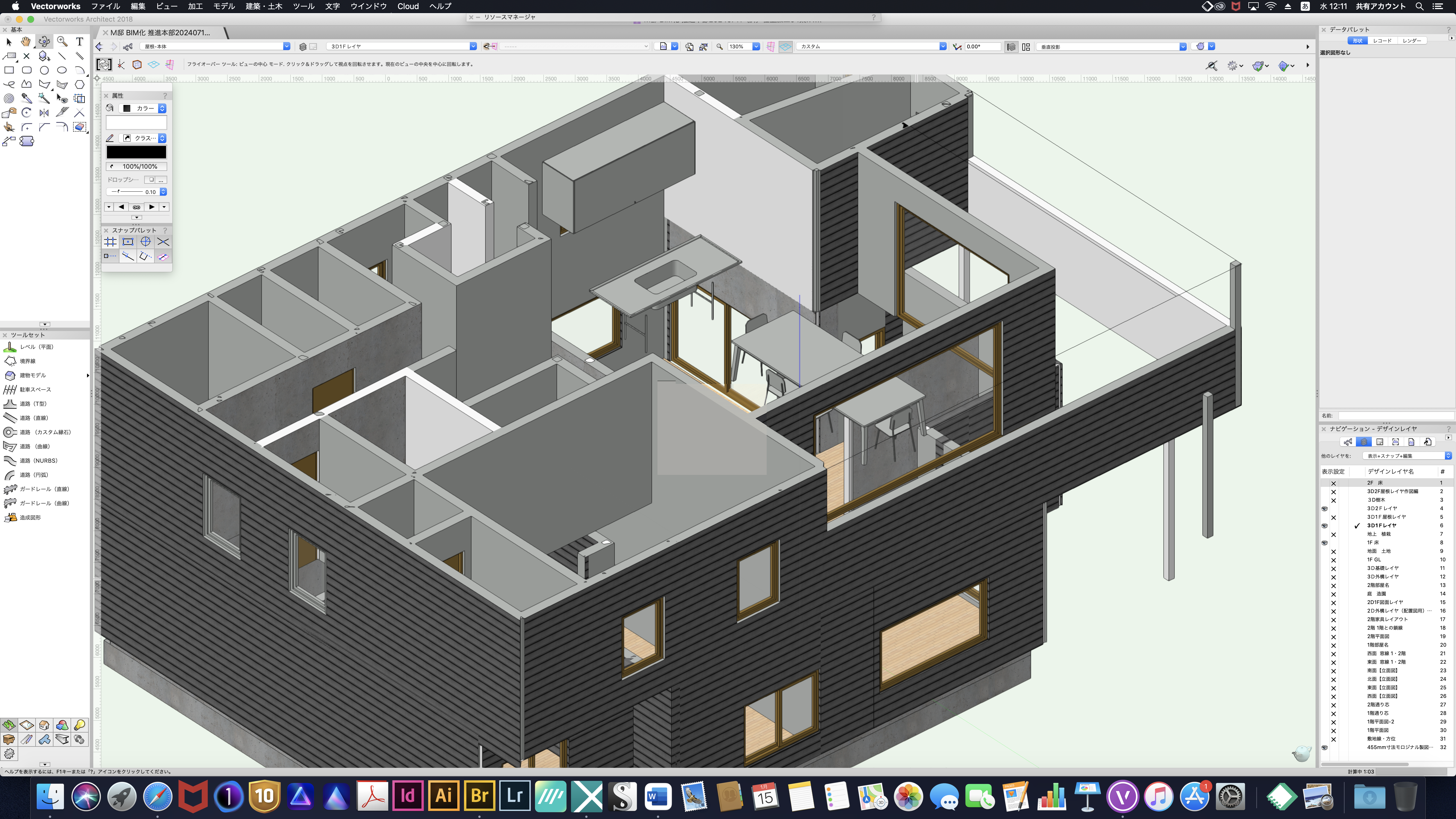Hide the 3D2Fレイヤ layer eye icon

[1324, 509]
